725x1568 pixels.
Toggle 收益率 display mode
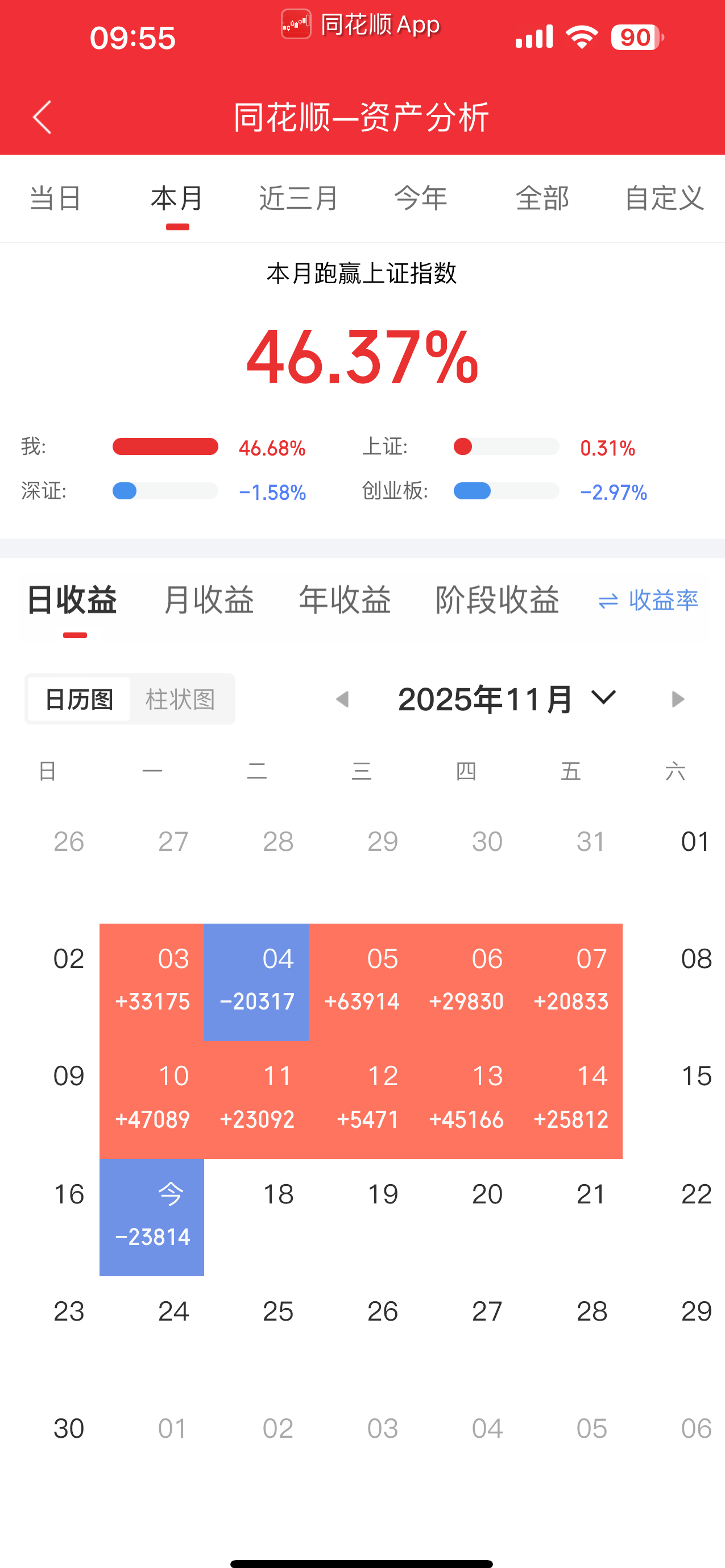click(x=648, y=600)
